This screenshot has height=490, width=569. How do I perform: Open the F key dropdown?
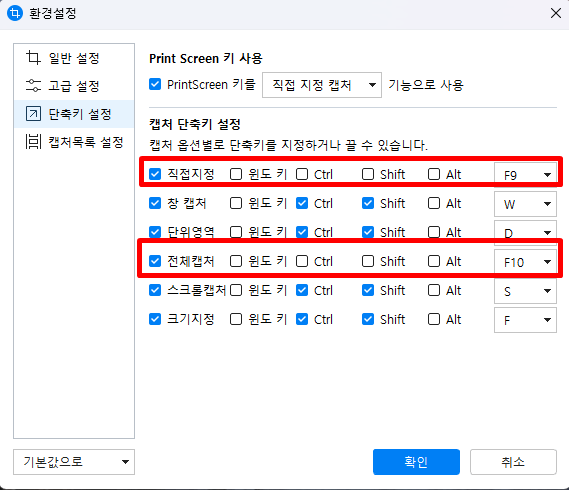(x=525, y=320)
